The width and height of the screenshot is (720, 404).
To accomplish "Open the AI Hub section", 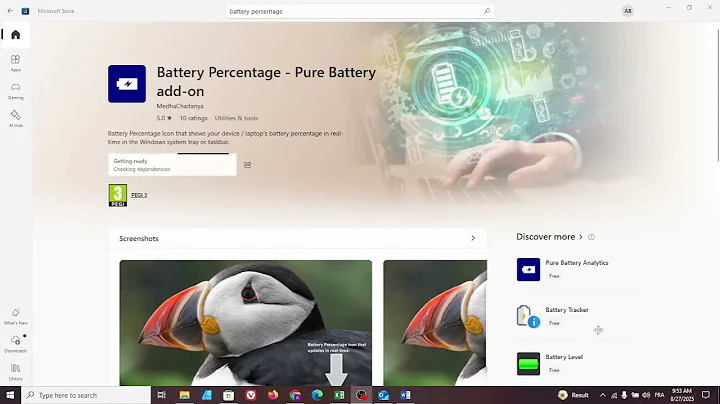I will tap(16, 118).
